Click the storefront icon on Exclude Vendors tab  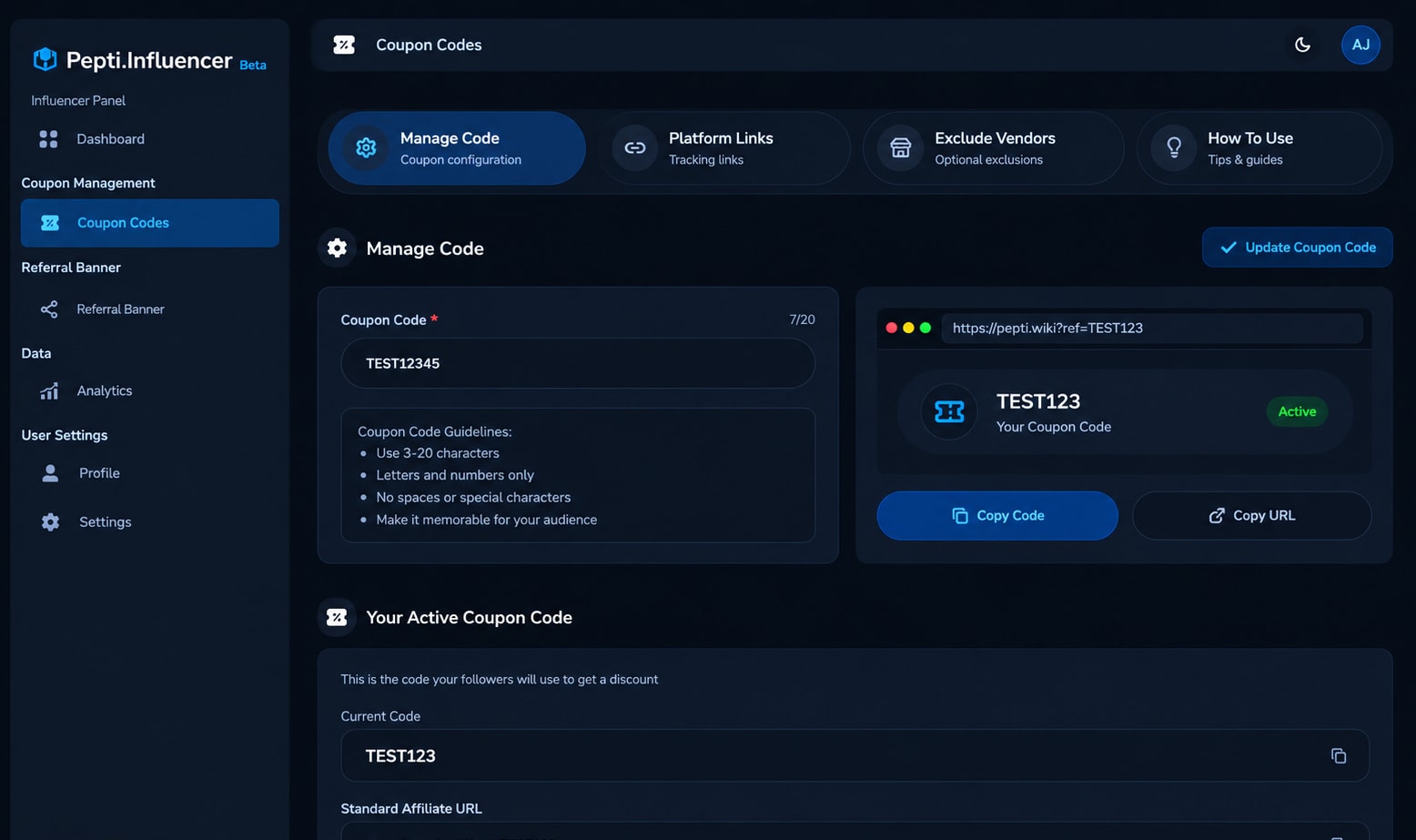tap(900, 148)
